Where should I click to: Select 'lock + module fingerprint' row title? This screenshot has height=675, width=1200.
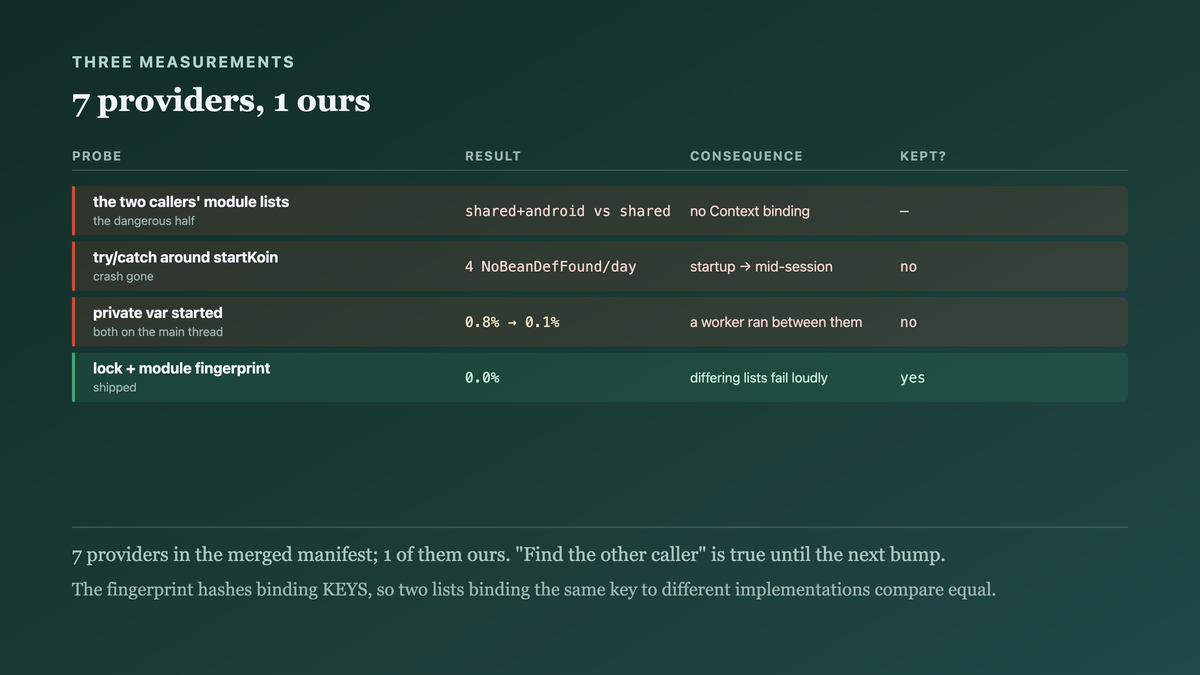point(182,368)
